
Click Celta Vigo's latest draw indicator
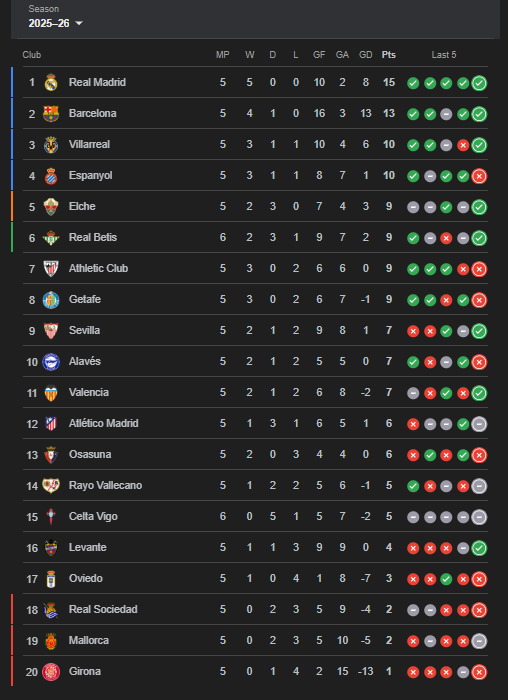[x=479, y=517]
